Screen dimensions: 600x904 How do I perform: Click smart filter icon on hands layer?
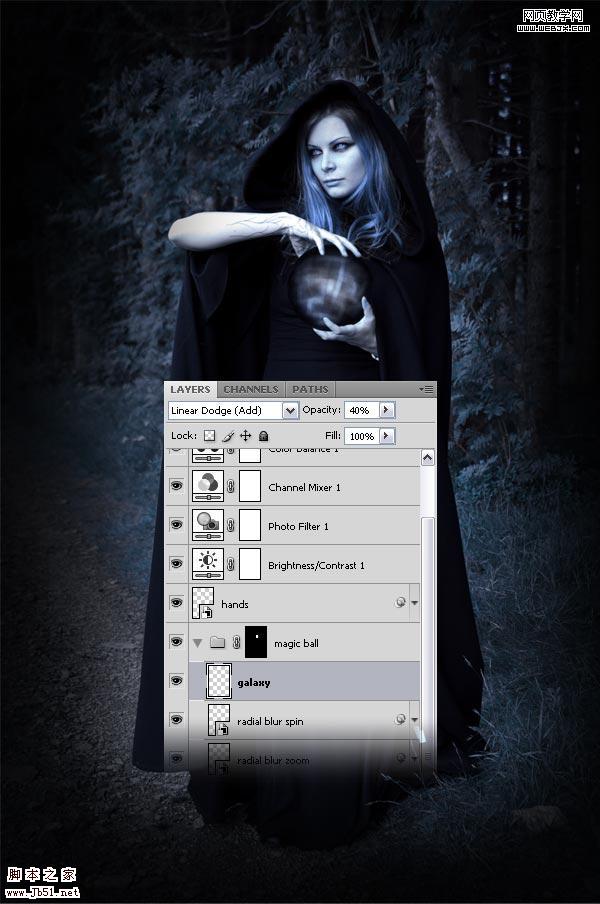(x=400, y=602)
